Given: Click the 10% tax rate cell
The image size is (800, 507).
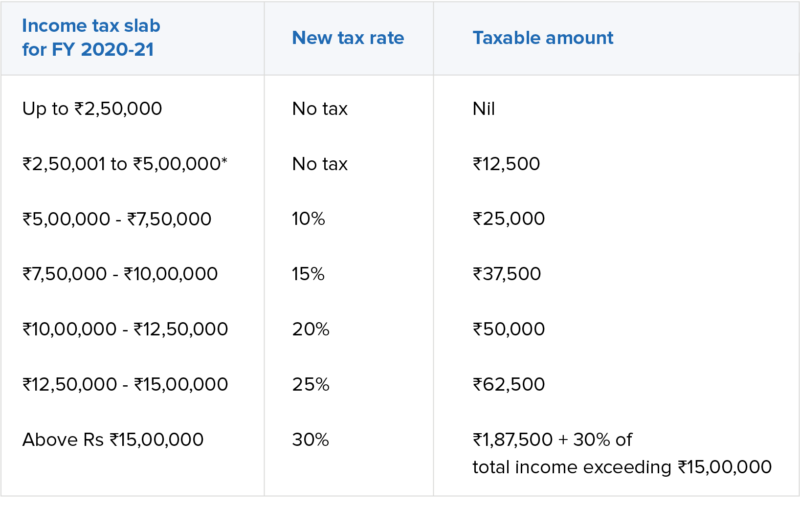Looking at the screenshot, I should (x=308, y=218).
